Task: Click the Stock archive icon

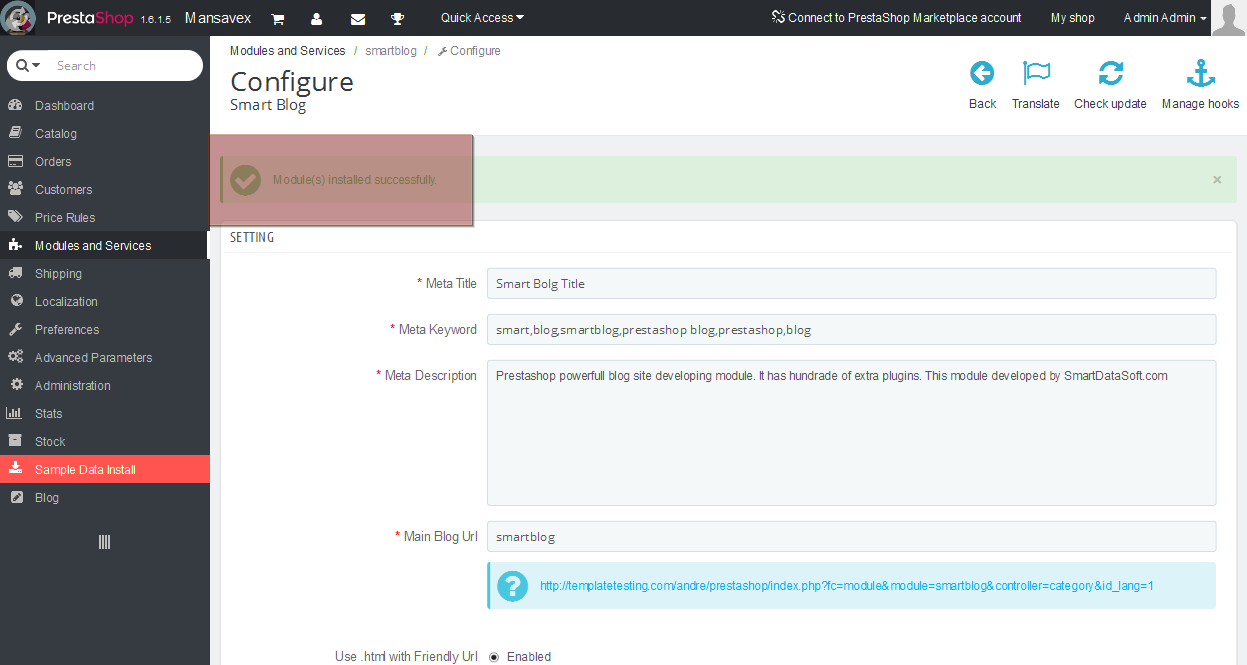Action: [x=16, y=441]
